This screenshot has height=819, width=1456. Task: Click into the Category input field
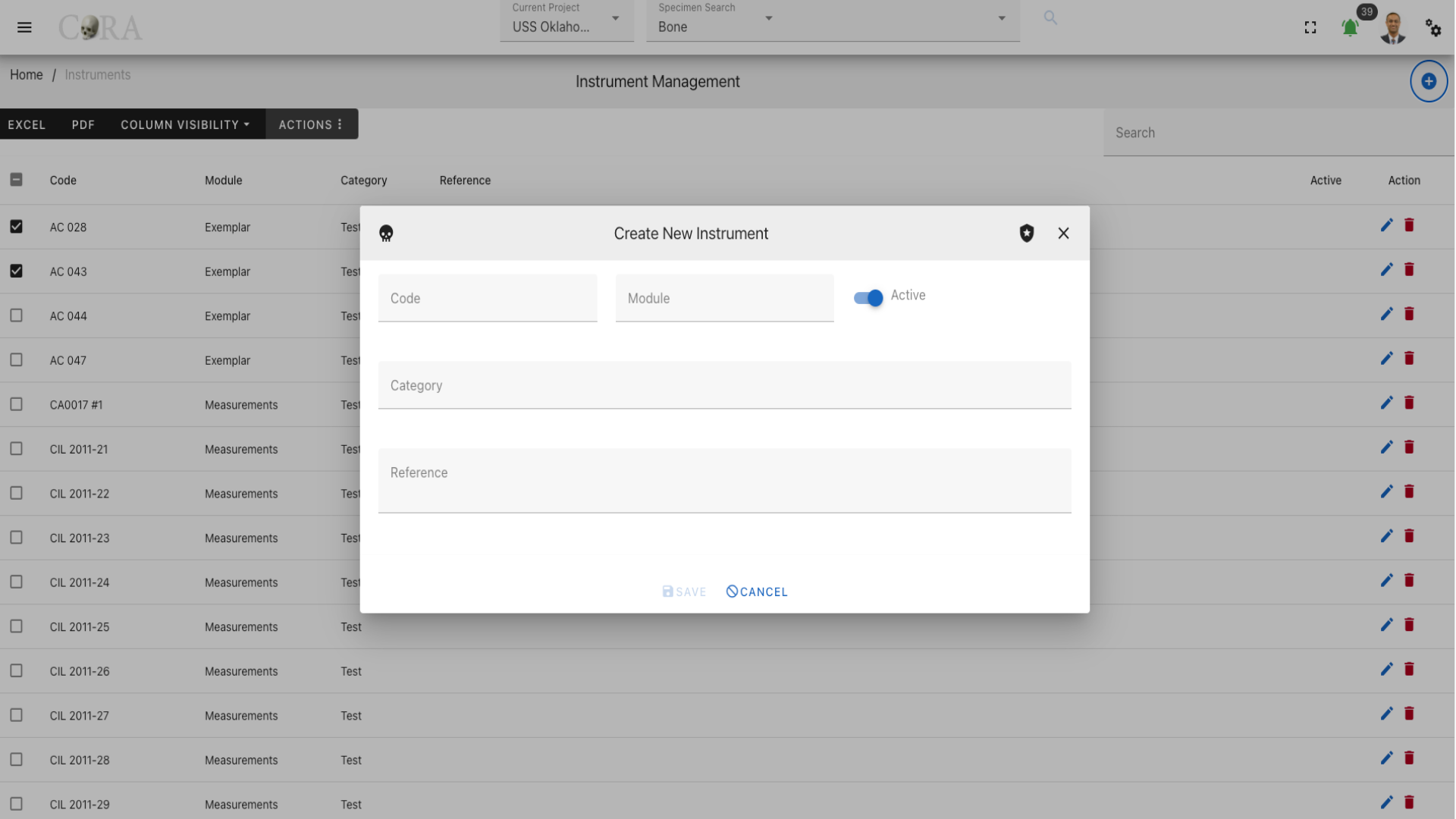pos(724,385)
